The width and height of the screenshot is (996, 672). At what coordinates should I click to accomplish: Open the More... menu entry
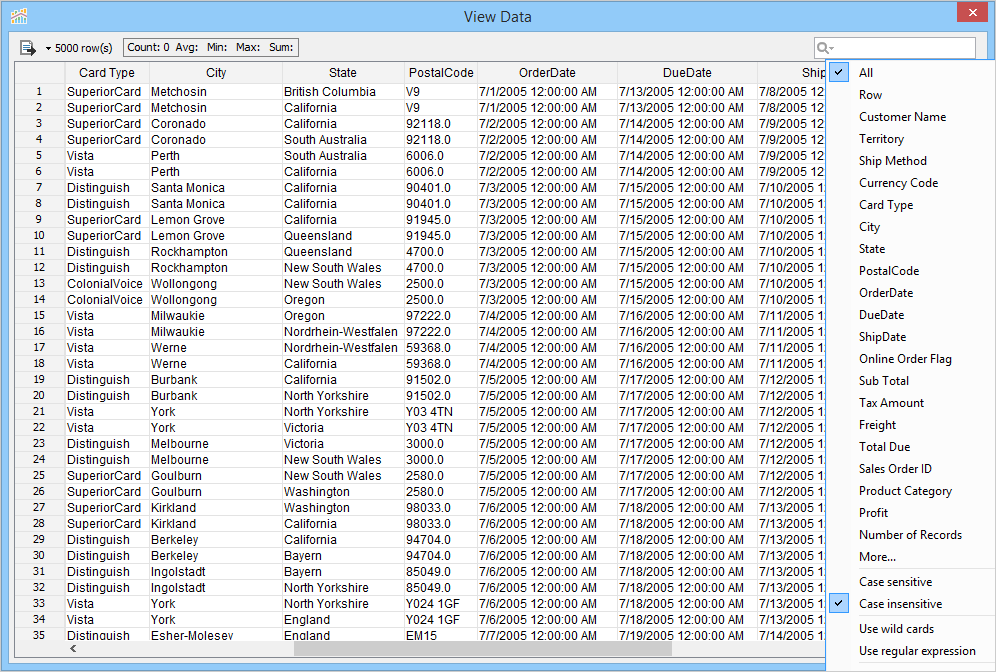tap(910, 557)
